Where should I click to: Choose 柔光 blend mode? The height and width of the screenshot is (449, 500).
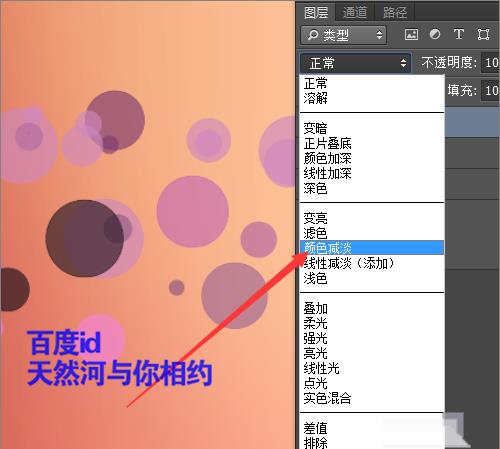tap(372, 323)
